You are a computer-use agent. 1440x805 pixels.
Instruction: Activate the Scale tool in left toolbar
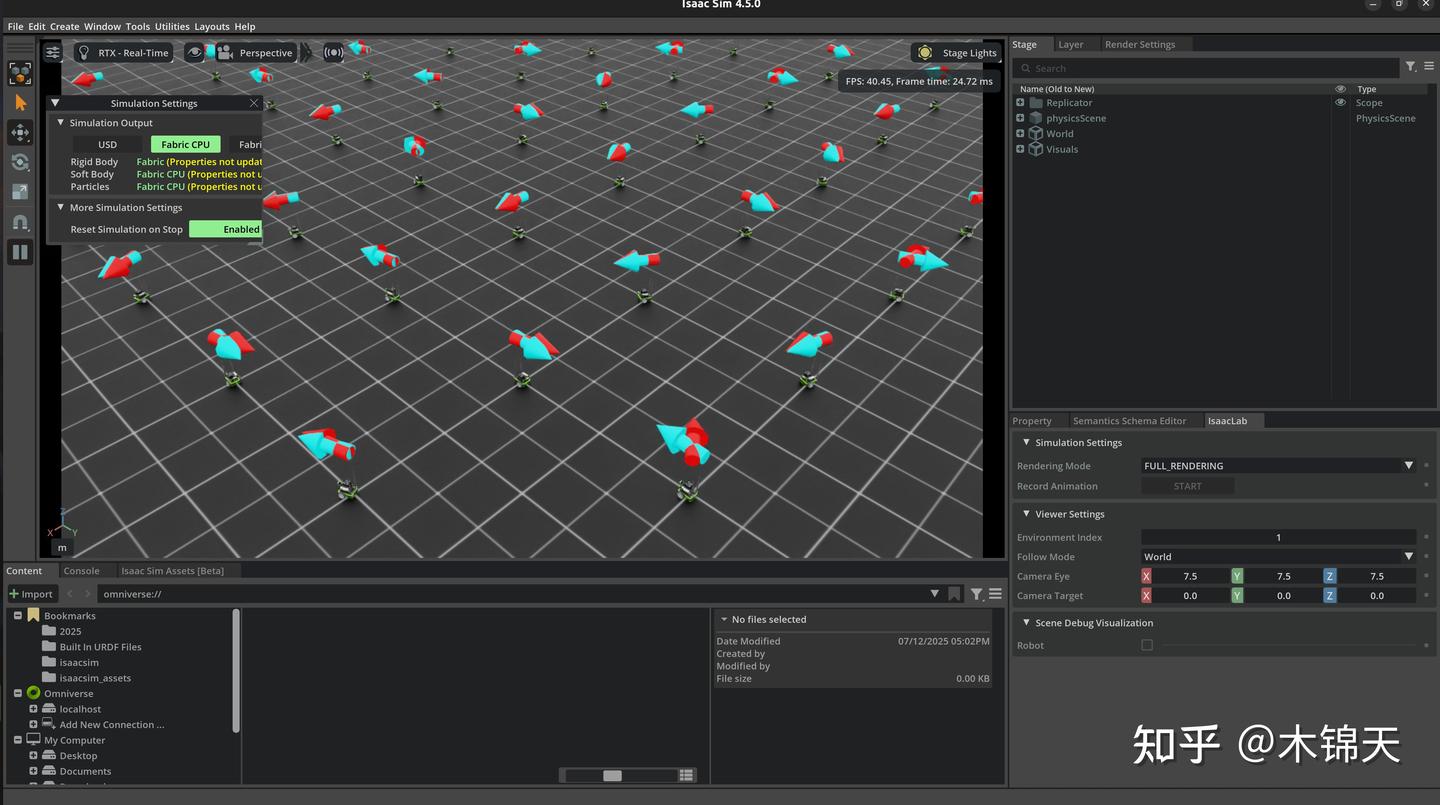(x=20, y=192)
